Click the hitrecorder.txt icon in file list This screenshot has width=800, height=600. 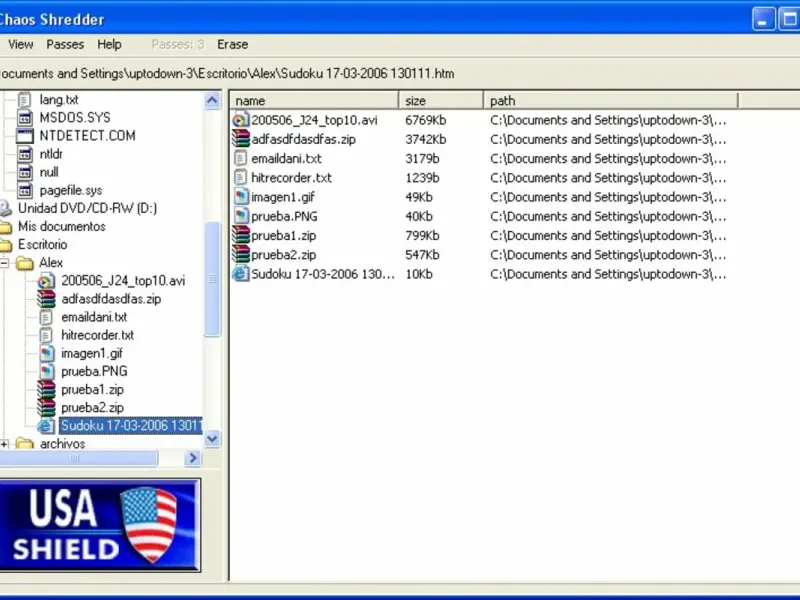click(240, 178)
